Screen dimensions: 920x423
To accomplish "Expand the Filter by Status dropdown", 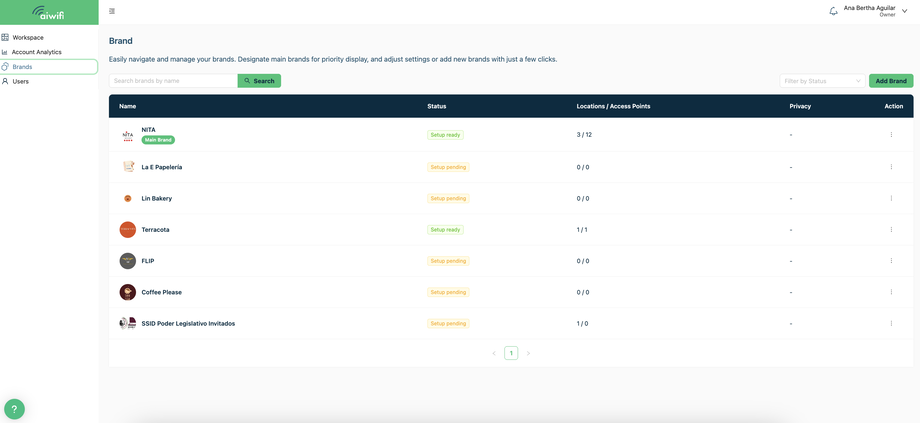I will point(822,81).
